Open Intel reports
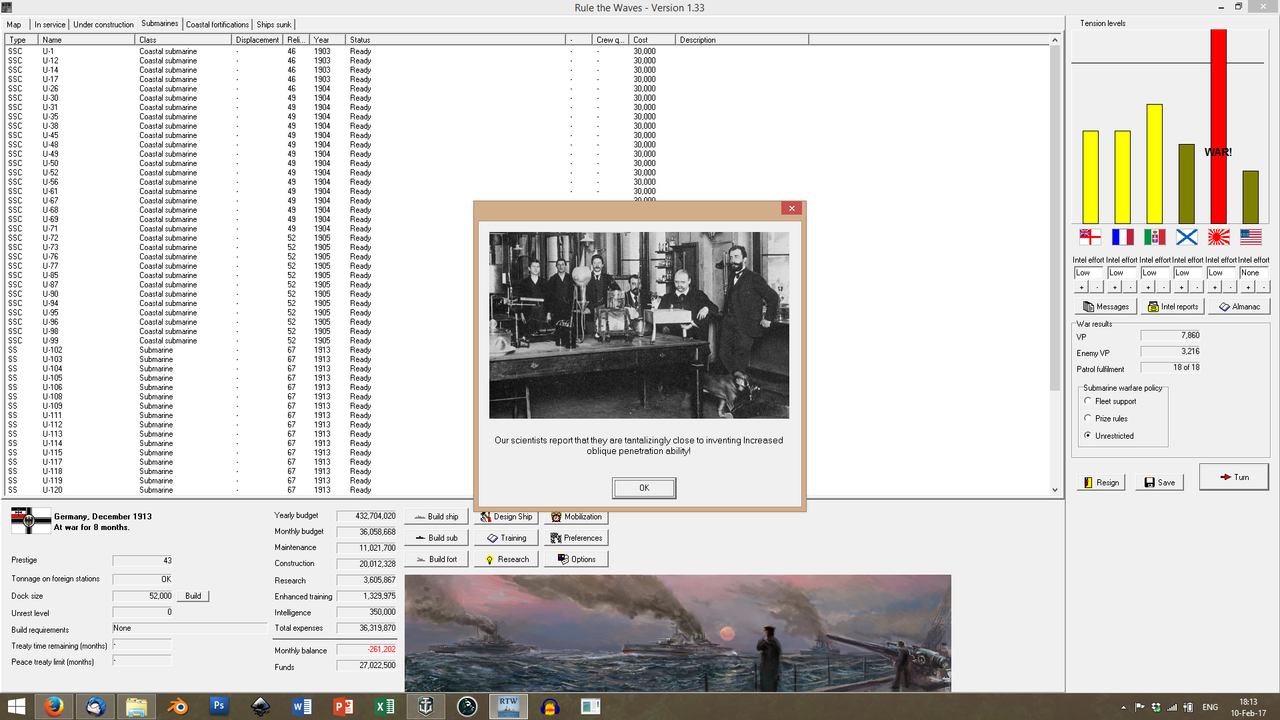 click(x=1172, y=307)
